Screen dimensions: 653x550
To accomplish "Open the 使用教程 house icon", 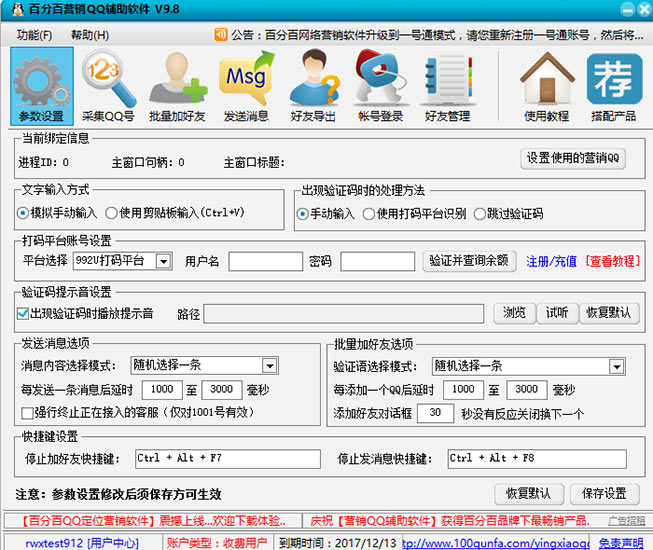I will pos(547,86).
